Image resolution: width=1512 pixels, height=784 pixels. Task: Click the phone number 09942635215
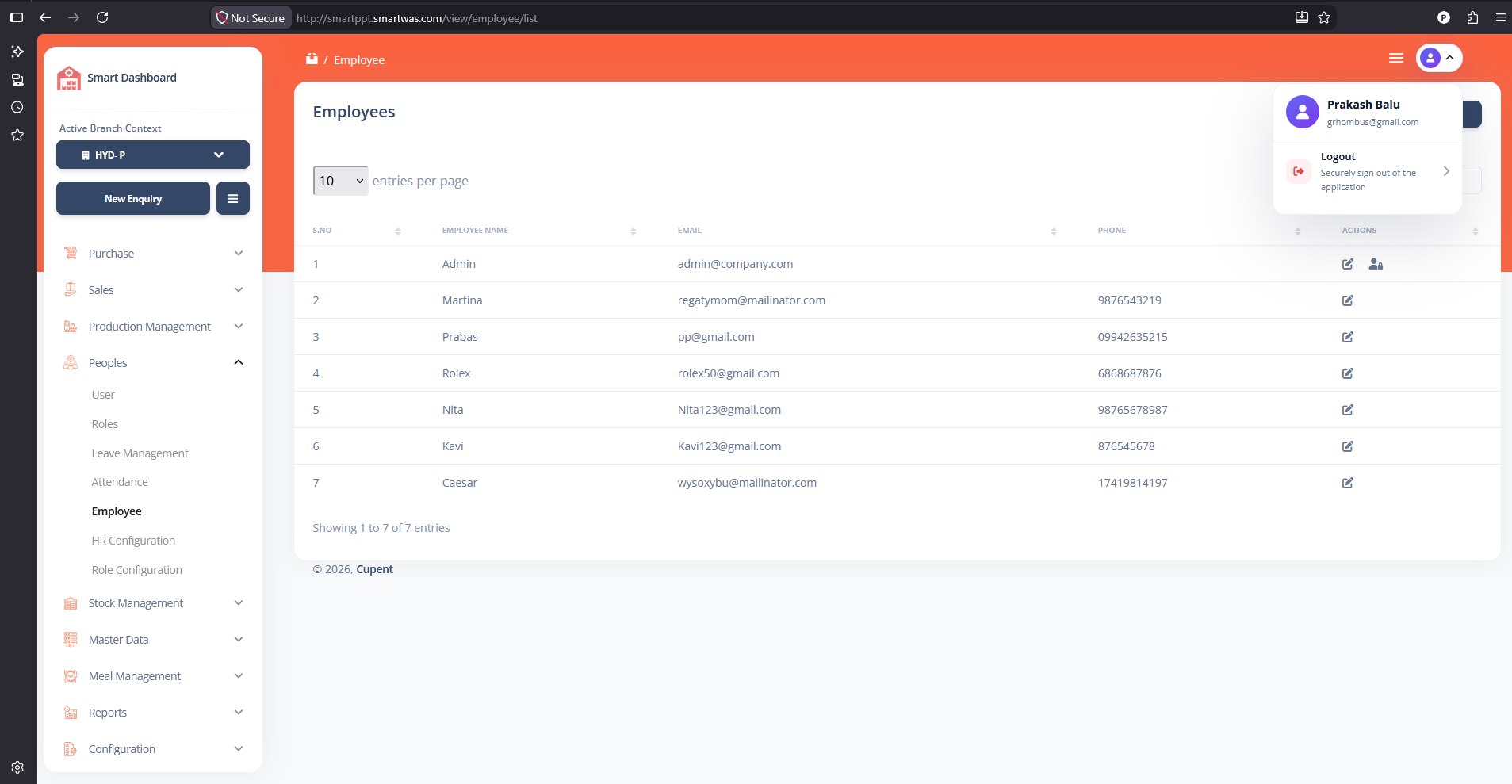tap(1132, 337)
